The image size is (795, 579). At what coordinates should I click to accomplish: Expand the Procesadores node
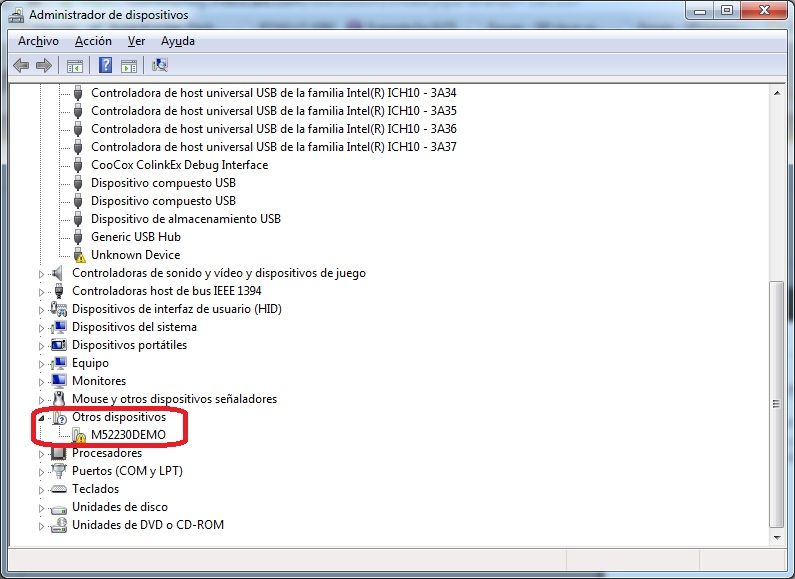pyautogui.click(x=42, y=454)
